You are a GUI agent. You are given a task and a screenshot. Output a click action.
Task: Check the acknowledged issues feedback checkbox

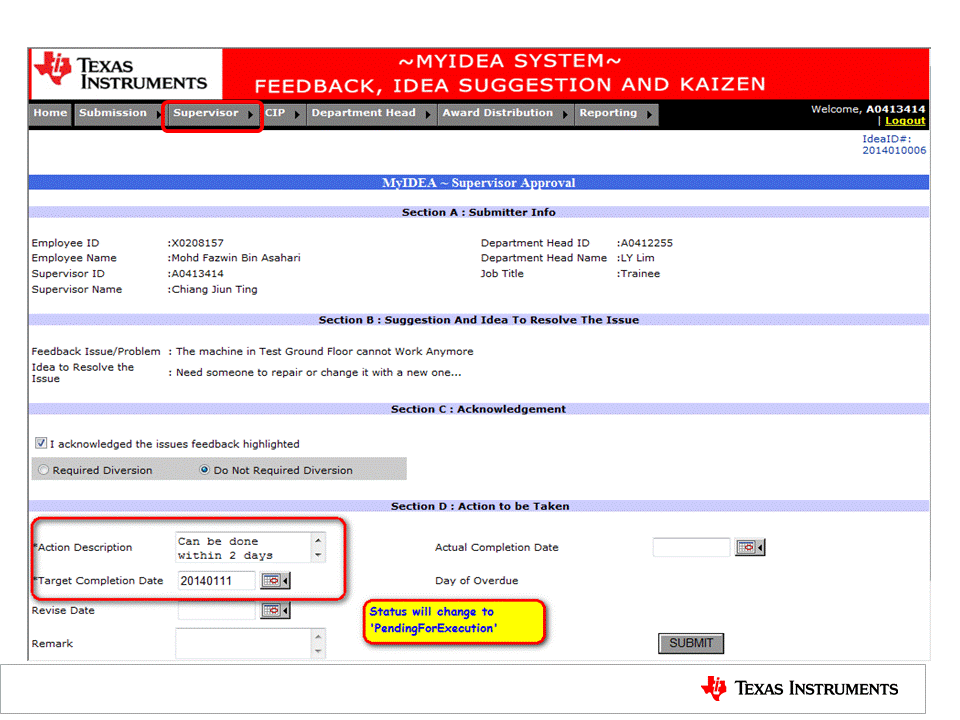pos(41,443)
